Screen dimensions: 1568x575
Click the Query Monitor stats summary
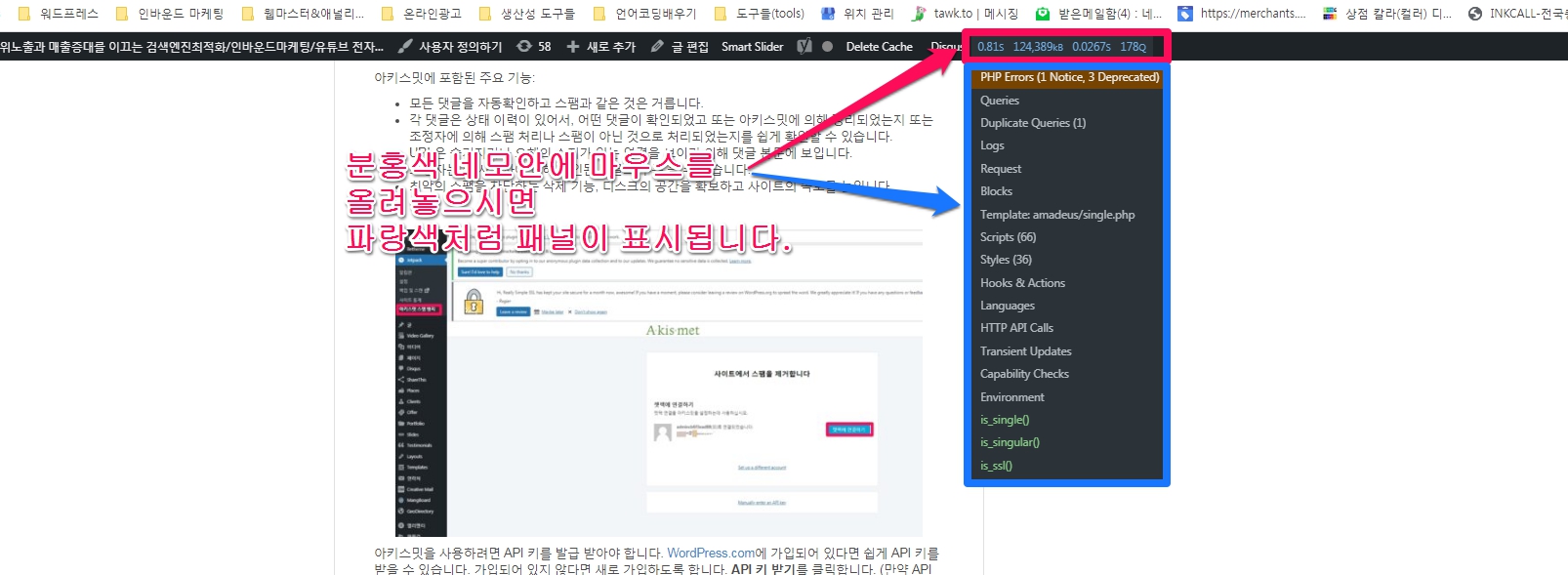(1061, 46)
